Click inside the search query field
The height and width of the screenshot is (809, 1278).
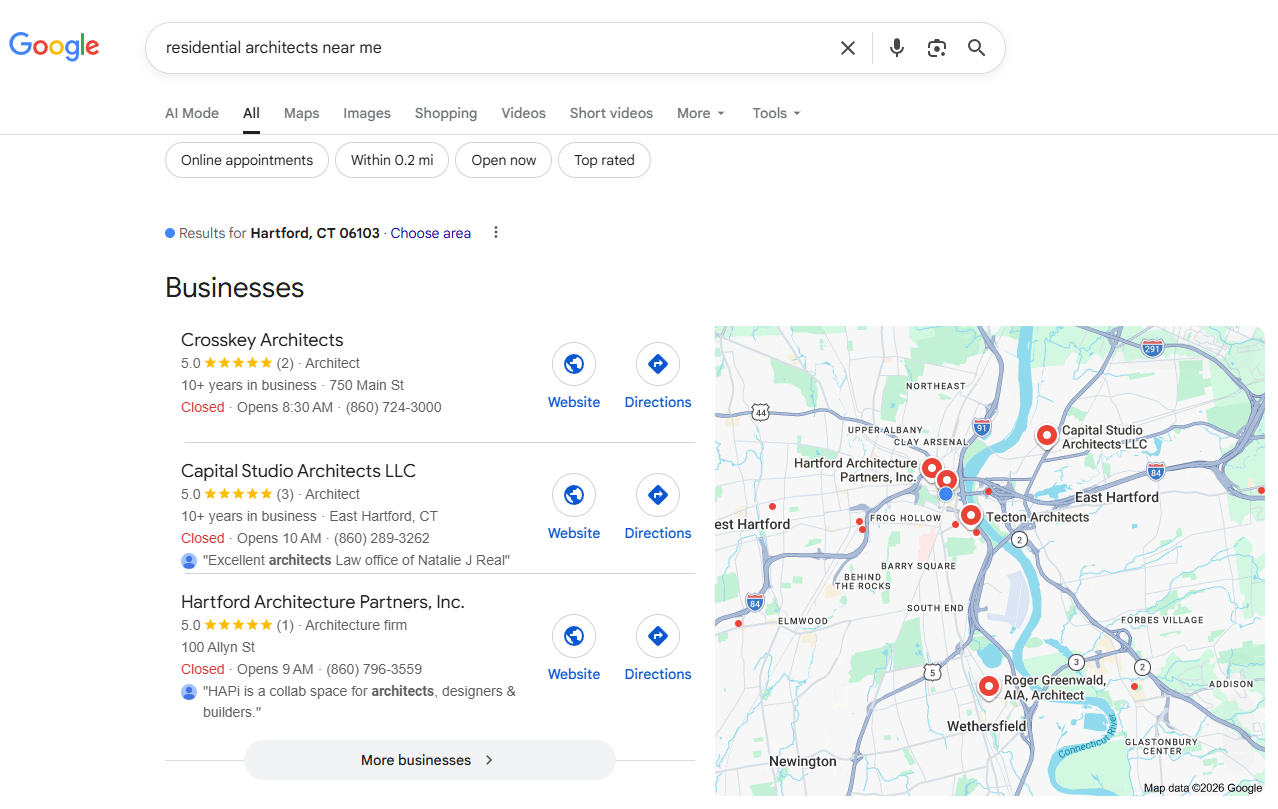click(490, 48)
